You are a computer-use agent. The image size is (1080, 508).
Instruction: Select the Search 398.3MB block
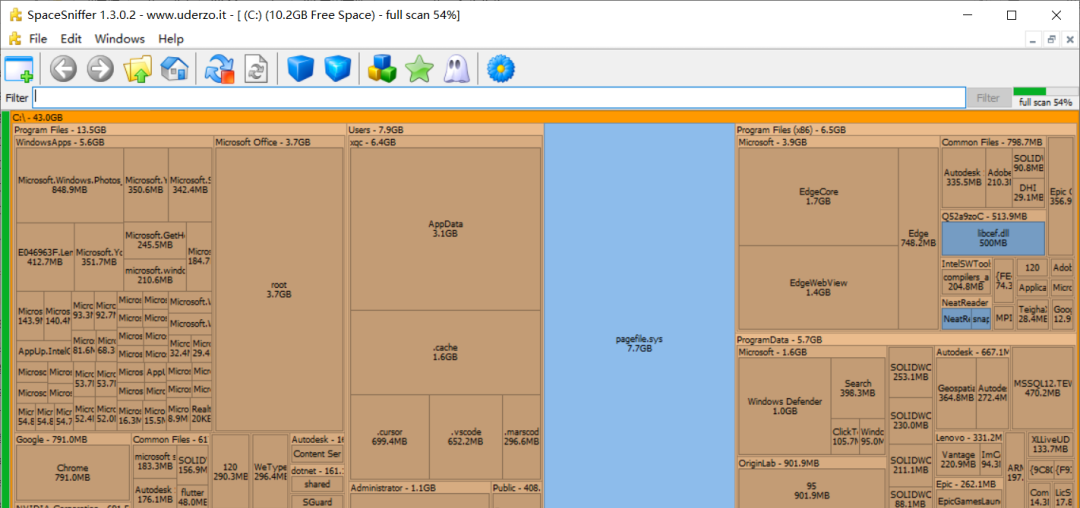[858, 388]
